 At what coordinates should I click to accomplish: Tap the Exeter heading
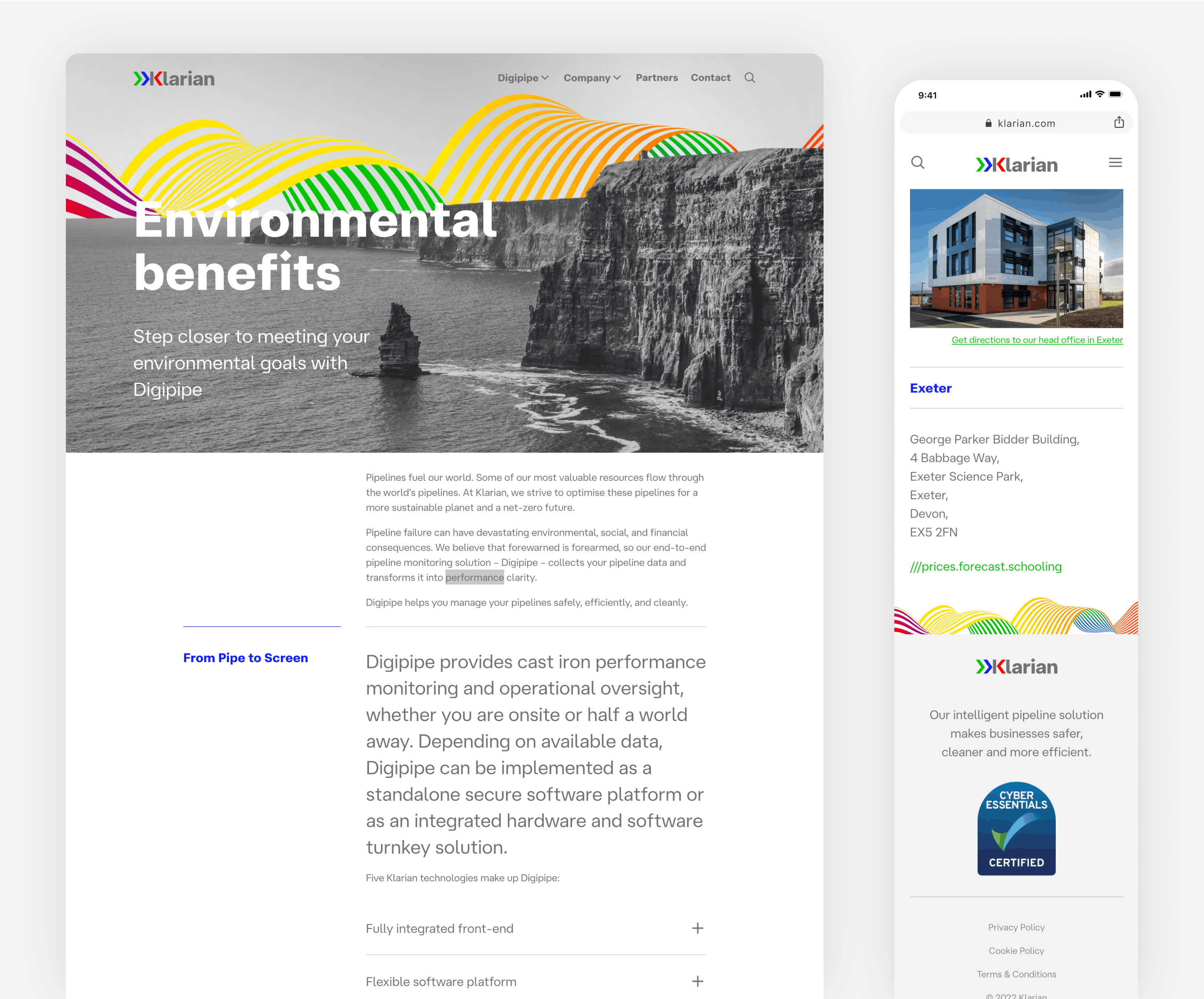[931, 388]
